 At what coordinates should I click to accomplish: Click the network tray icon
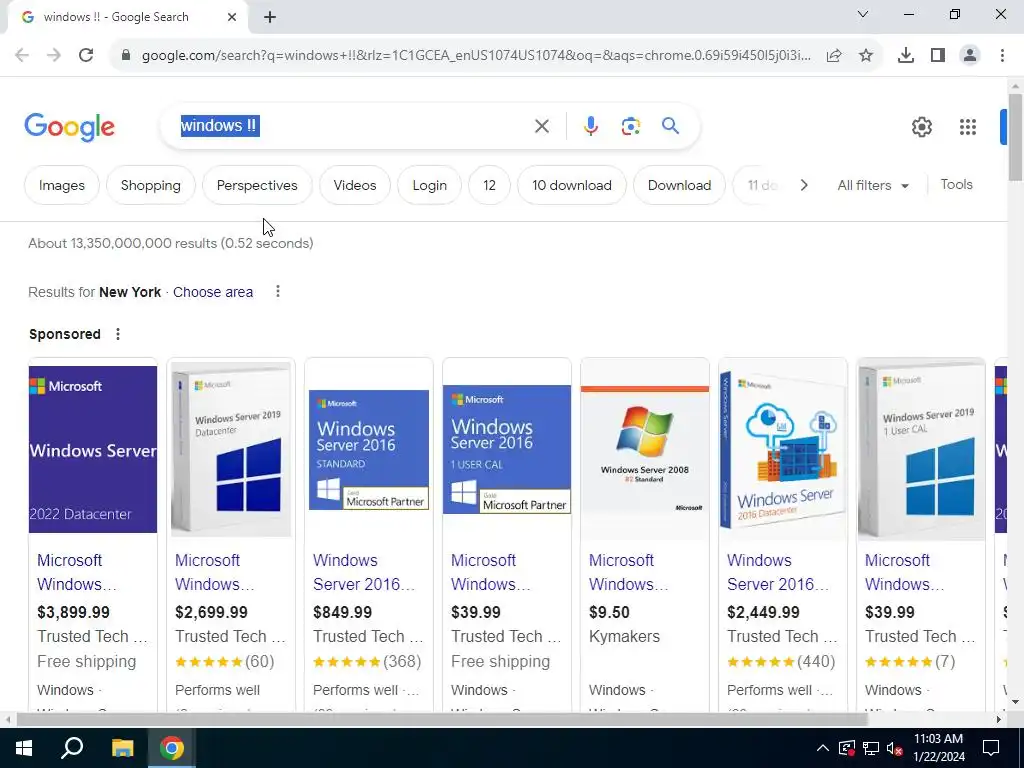(871, 748)
